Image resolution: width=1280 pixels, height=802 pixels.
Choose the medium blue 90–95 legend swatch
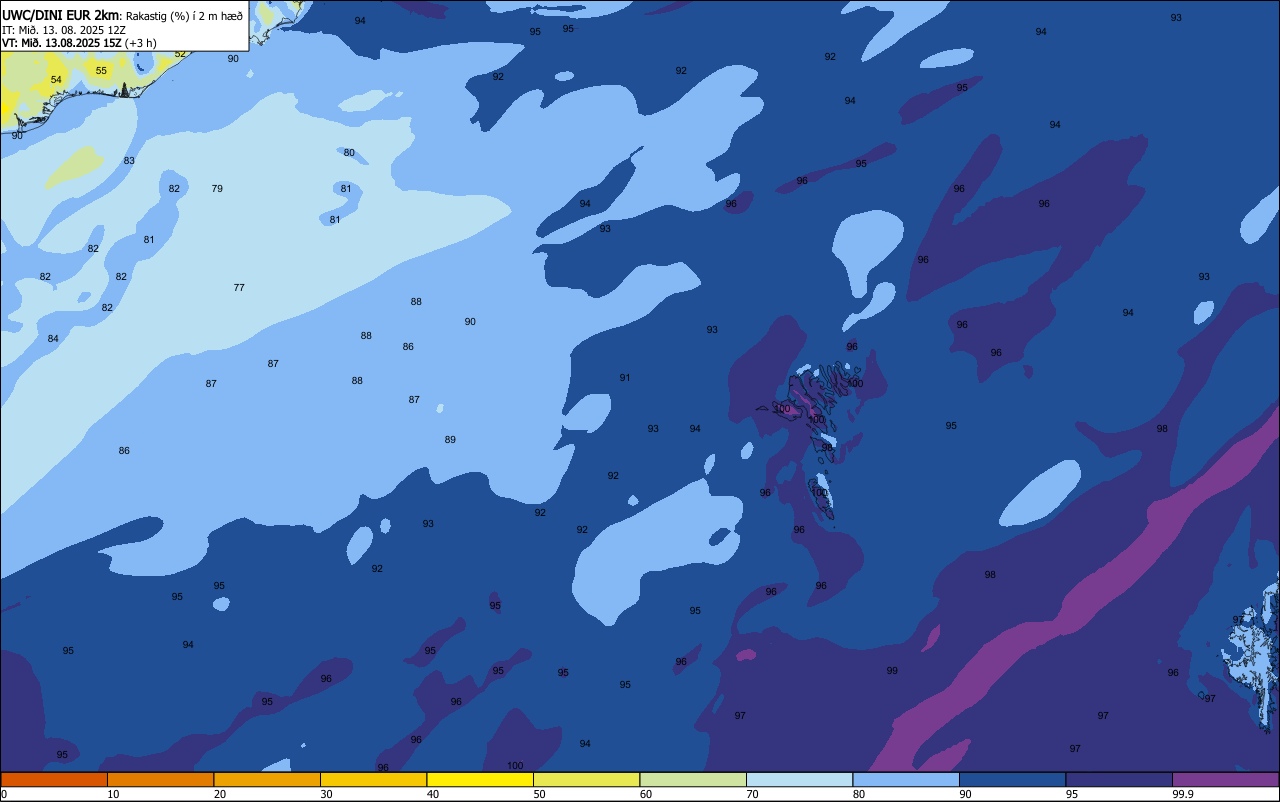click(x=1012, y=779)
